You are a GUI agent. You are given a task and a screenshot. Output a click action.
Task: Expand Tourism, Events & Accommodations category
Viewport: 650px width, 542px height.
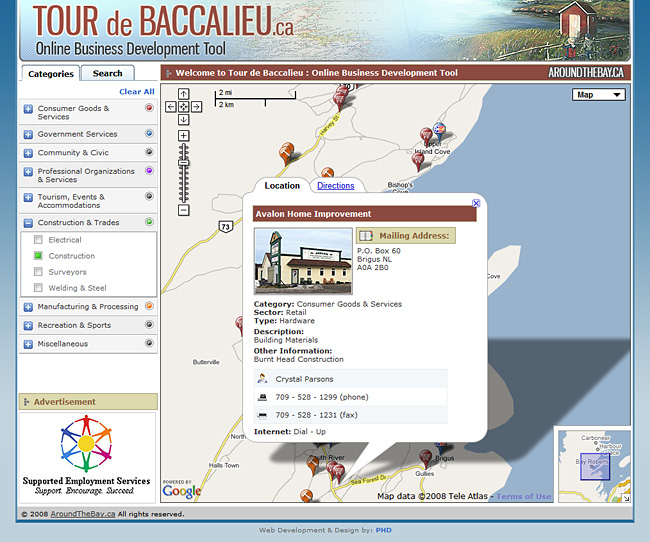28,197
